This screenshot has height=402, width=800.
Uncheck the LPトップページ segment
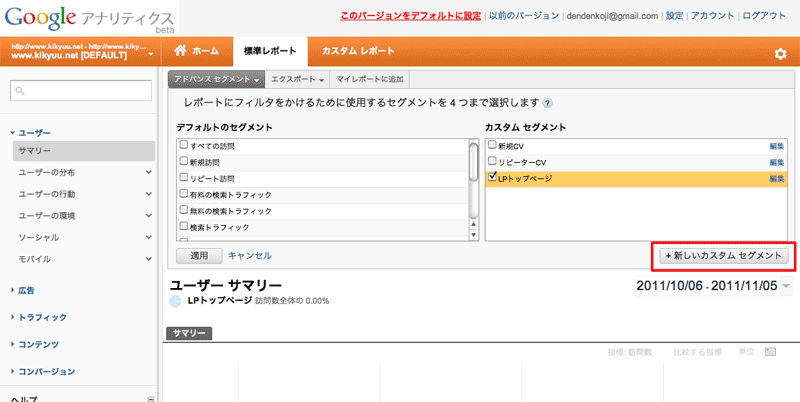(x=491, y=178)
